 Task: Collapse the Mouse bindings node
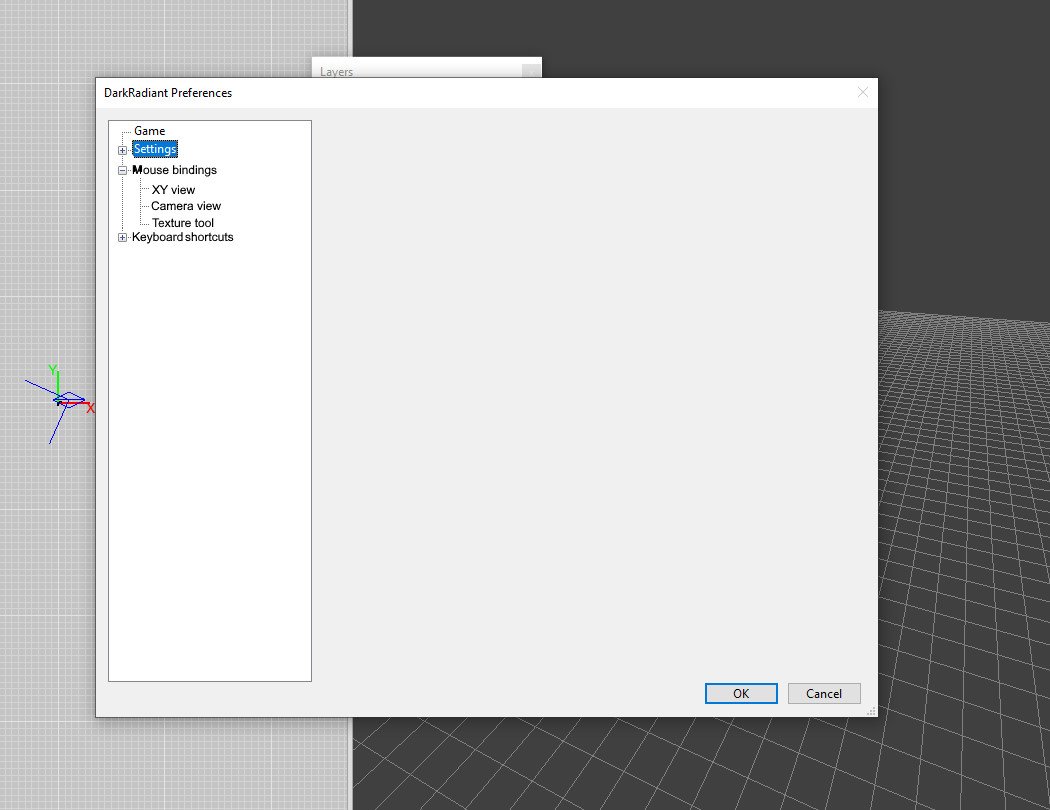coord(123,170)
